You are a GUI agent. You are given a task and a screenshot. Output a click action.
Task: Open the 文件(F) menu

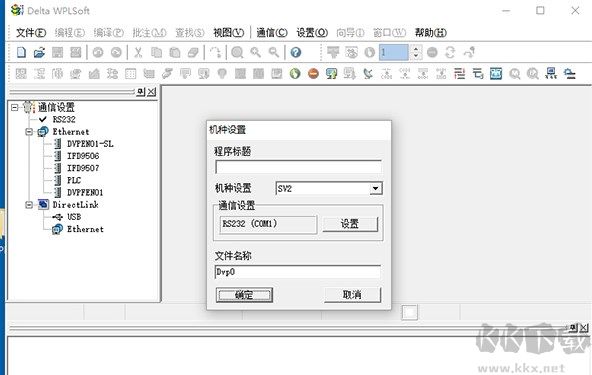pos(31,33)
